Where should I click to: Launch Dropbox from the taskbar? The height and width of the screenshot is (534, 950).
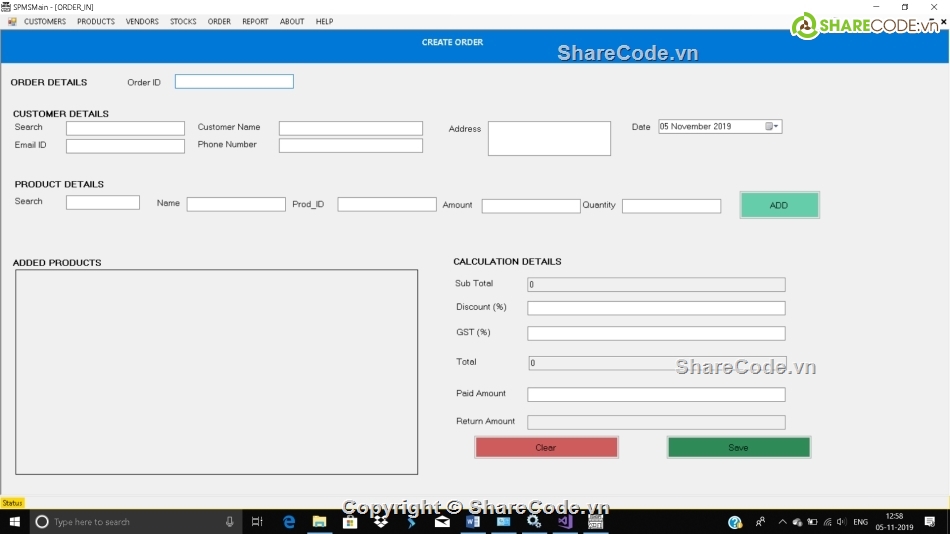pos(381,522)
